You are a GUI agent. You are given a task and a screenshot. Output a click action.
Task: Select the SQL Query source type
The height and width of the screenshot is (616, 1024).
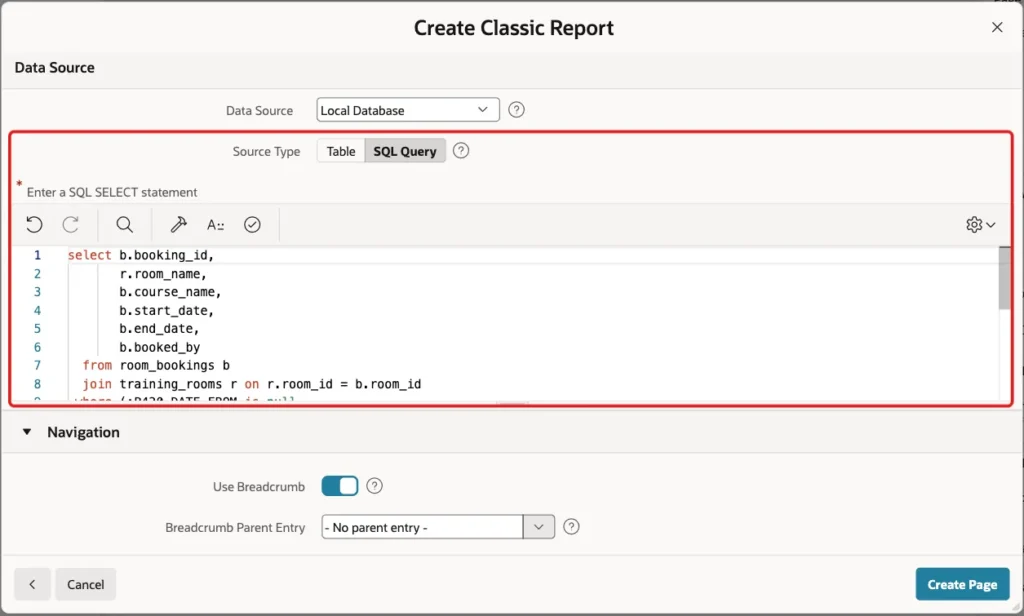(405, 151)
